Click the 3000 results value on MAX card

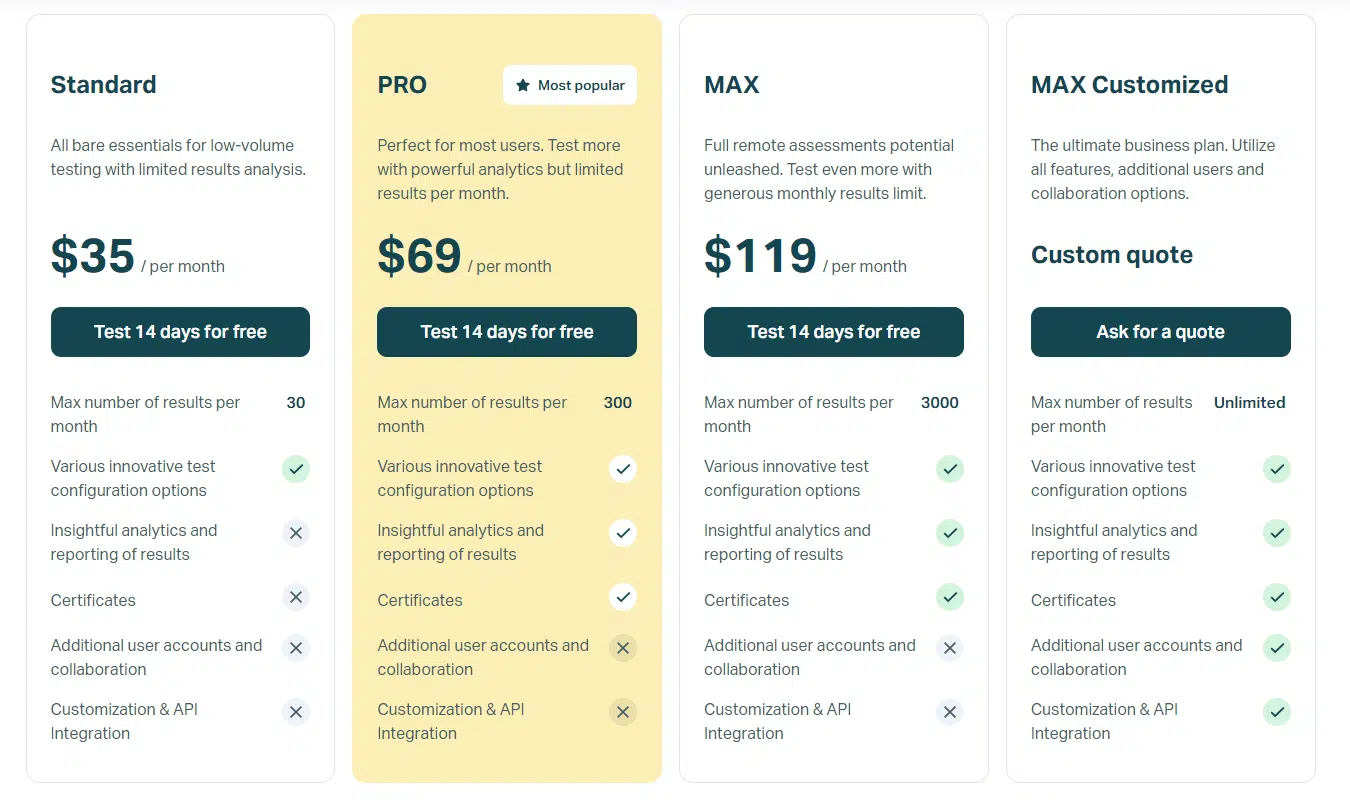tap(939, 402)
